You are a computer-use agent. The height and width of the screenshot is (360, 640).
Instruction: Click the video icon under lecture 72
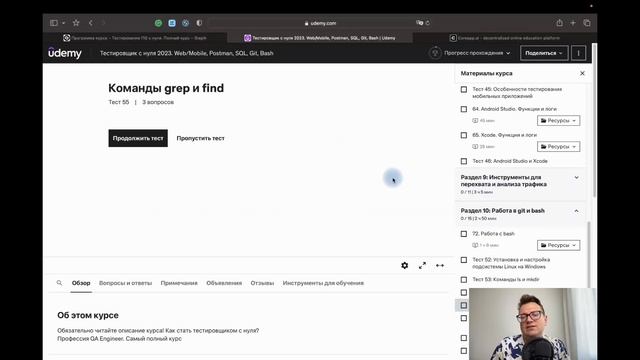[x=475, y=245]
